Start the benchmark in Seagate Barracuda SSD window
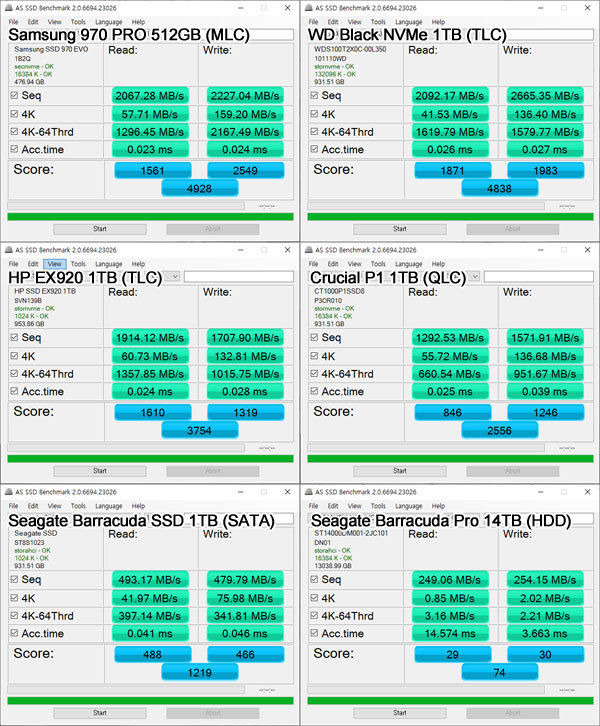 pyautogui.click(x=100, y=713)
